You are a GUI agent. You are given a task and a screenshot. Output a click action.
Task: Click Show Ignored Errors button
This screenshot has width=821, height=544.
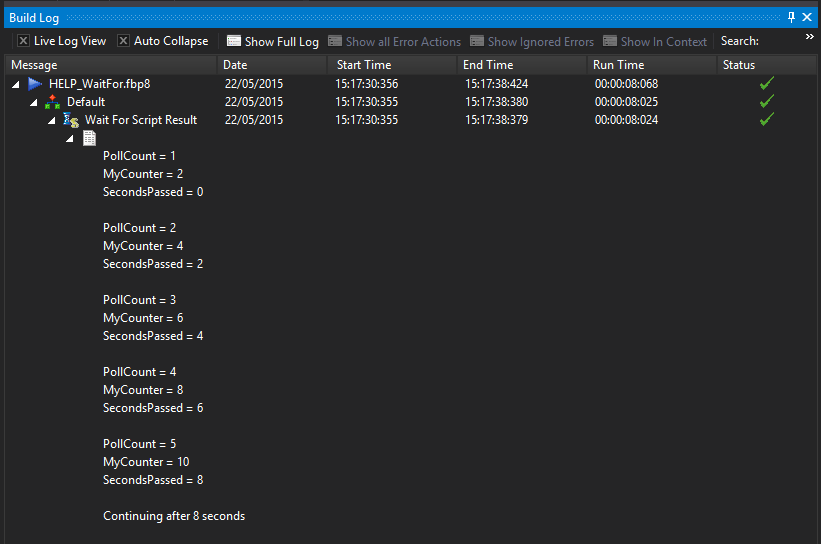click(x=532, y=41)
